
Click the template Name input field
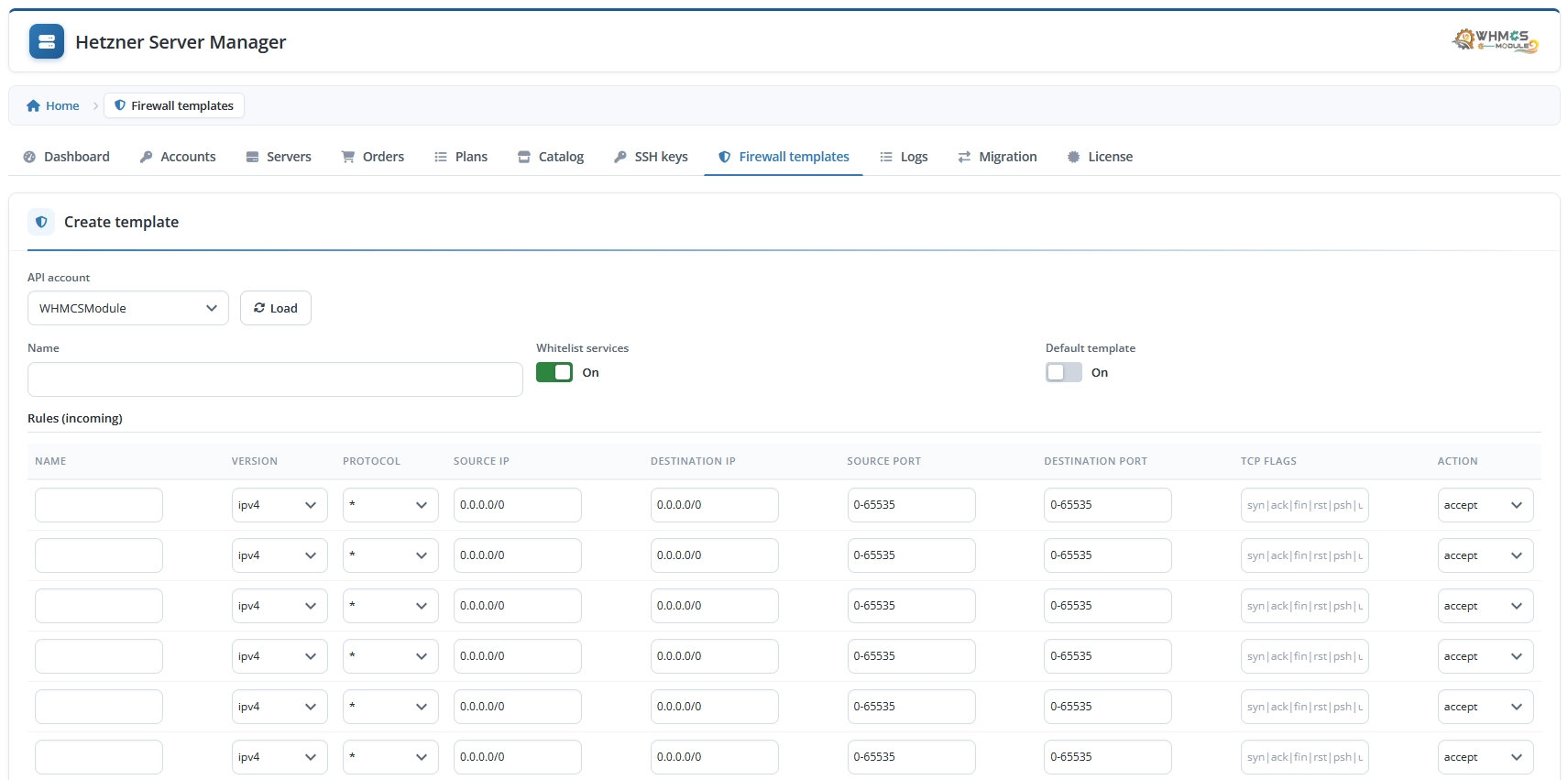tap(275, 379)
